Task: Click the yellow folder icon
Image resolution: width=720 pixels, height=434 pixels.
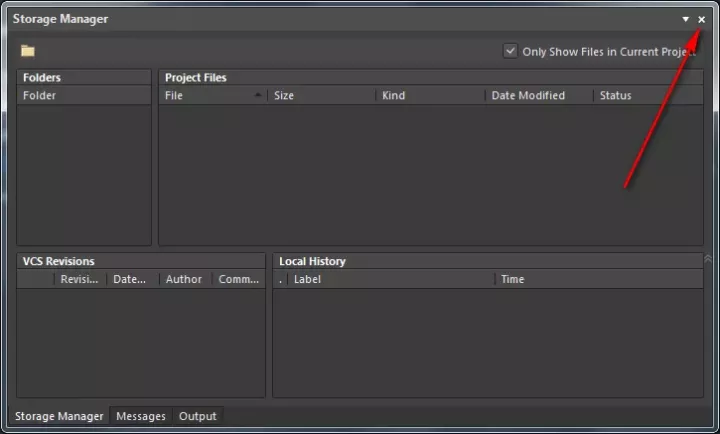Action: click(x=28, y=51)
